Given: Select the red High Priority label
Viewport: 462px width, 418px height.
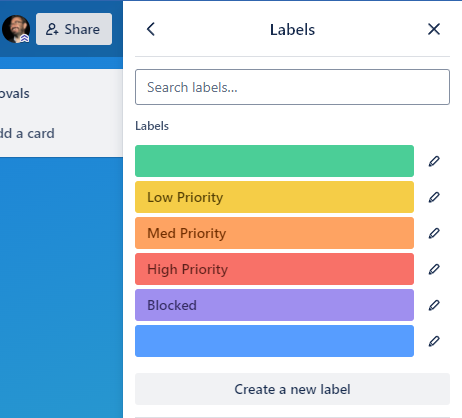Looking at the screenshot, I should (274, 269).
